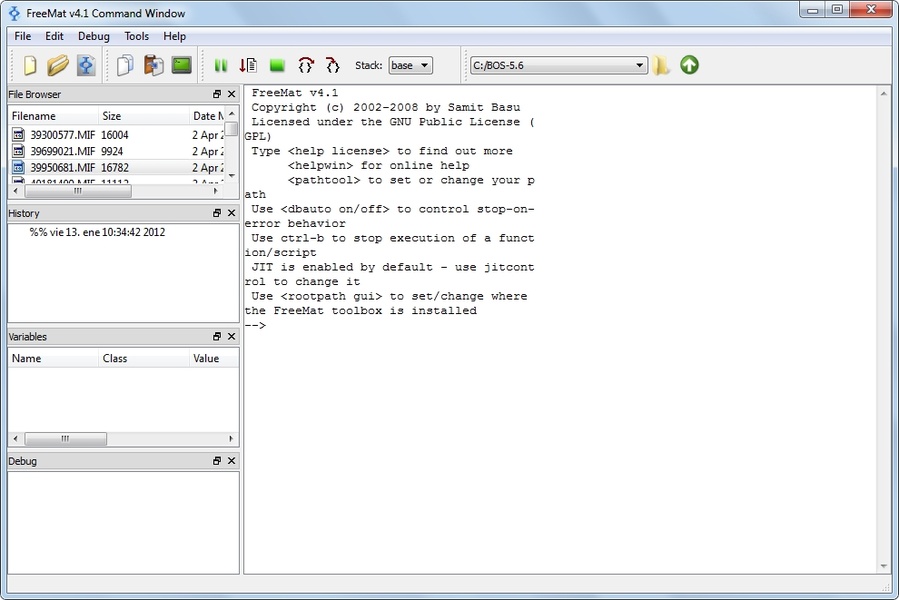Click the empty Debug panel area
The height and width of the screenshot is (600, 899).
click(x=123, y=523)
